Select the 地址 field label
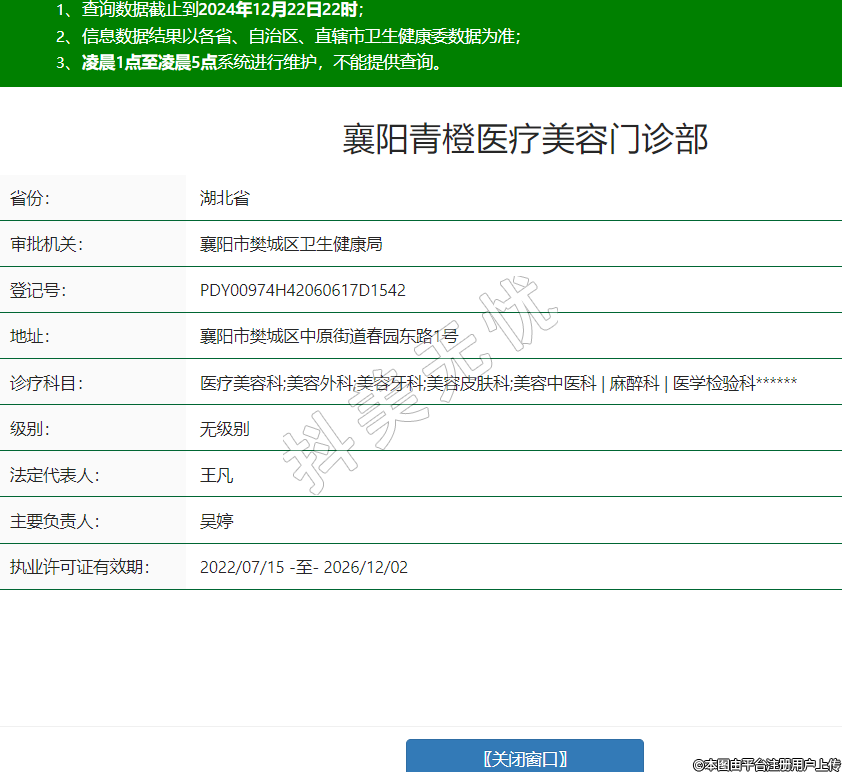The height and width of the screenshot is (772, 842). click(30, 337)
